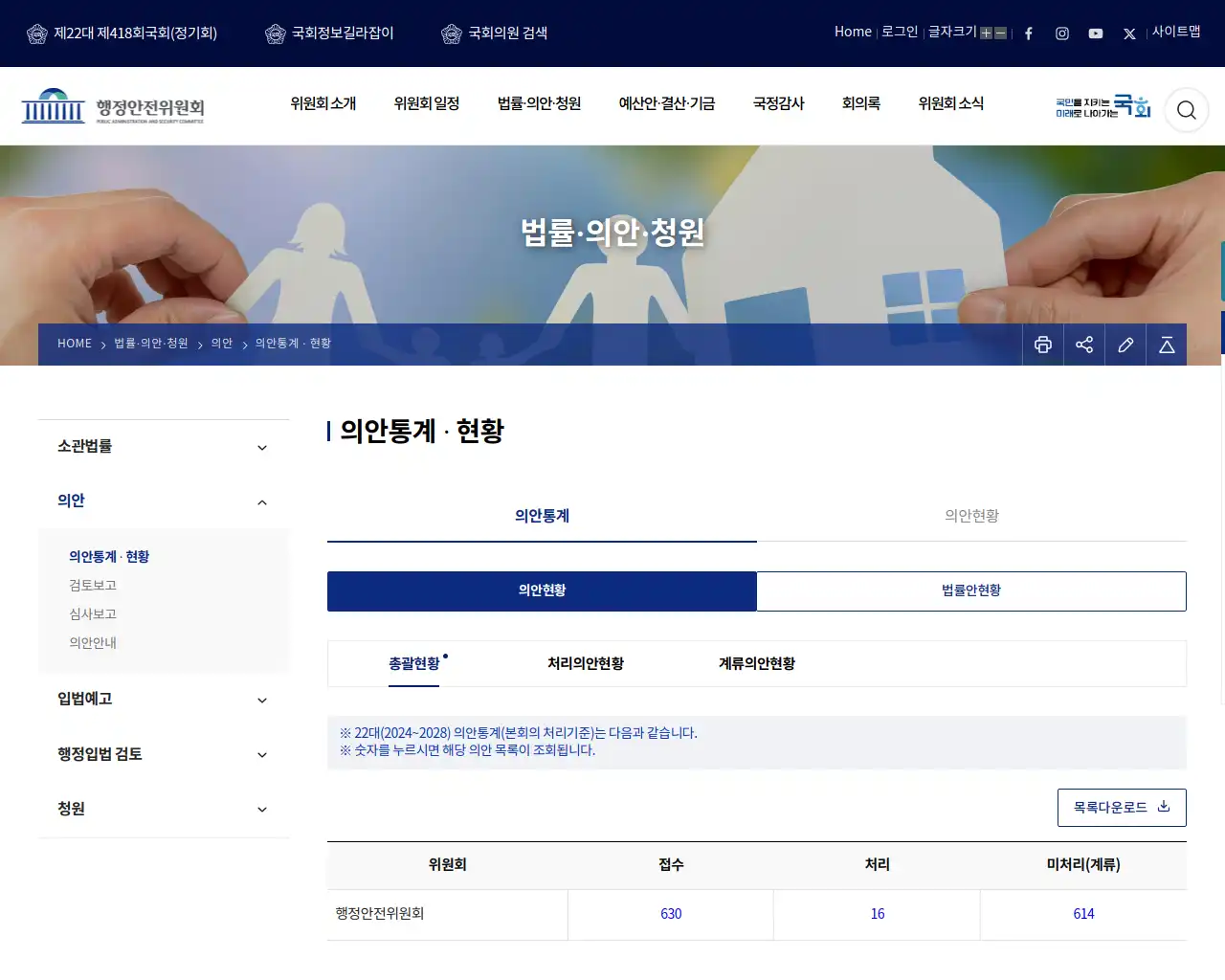Click the pencil edit icon
Viewport: 1225px width, 980px height.
coord(1125,345)
